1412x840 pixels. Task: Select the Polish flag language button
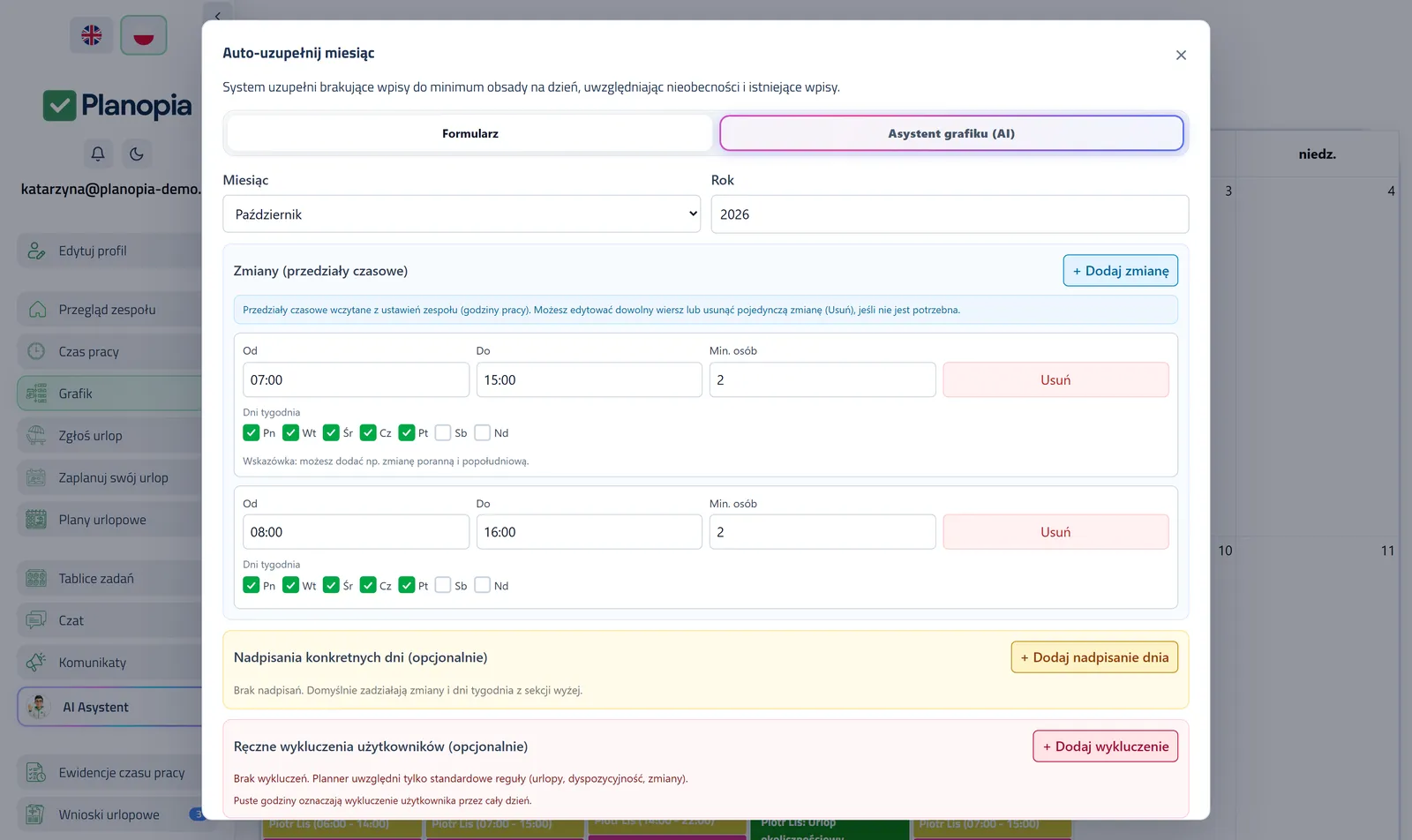[x=144, y=35]
